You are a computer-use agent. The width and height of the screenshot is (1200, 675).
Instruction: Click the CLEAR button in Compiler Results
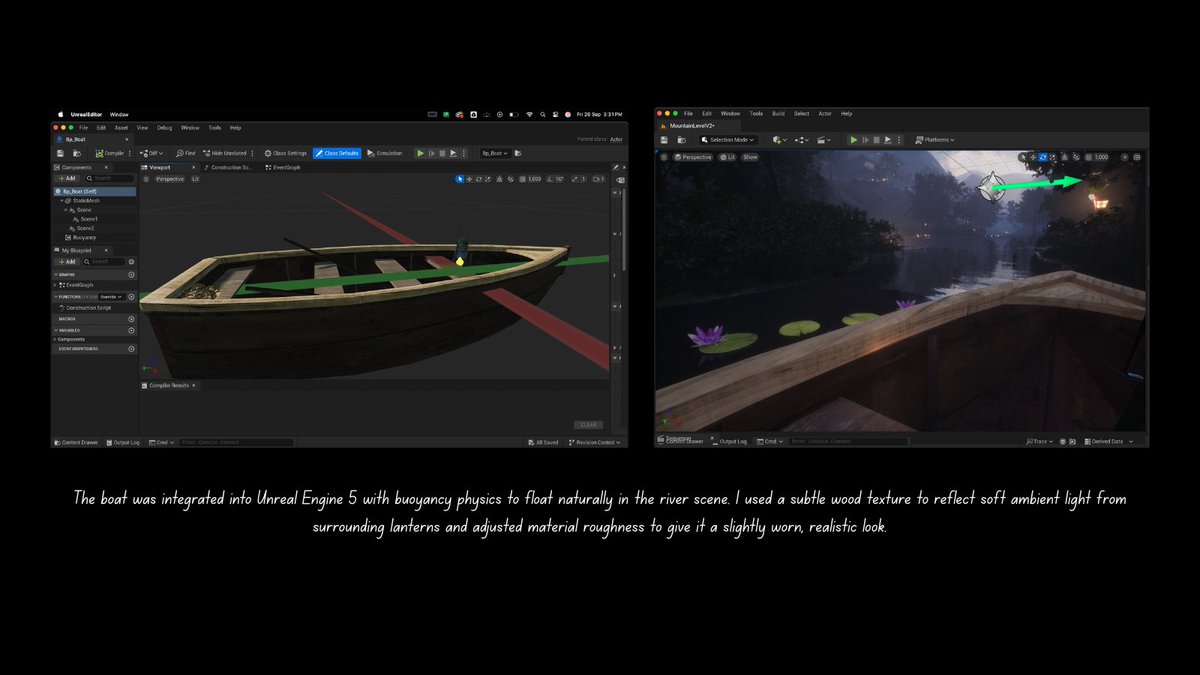(x=588, y=424)
